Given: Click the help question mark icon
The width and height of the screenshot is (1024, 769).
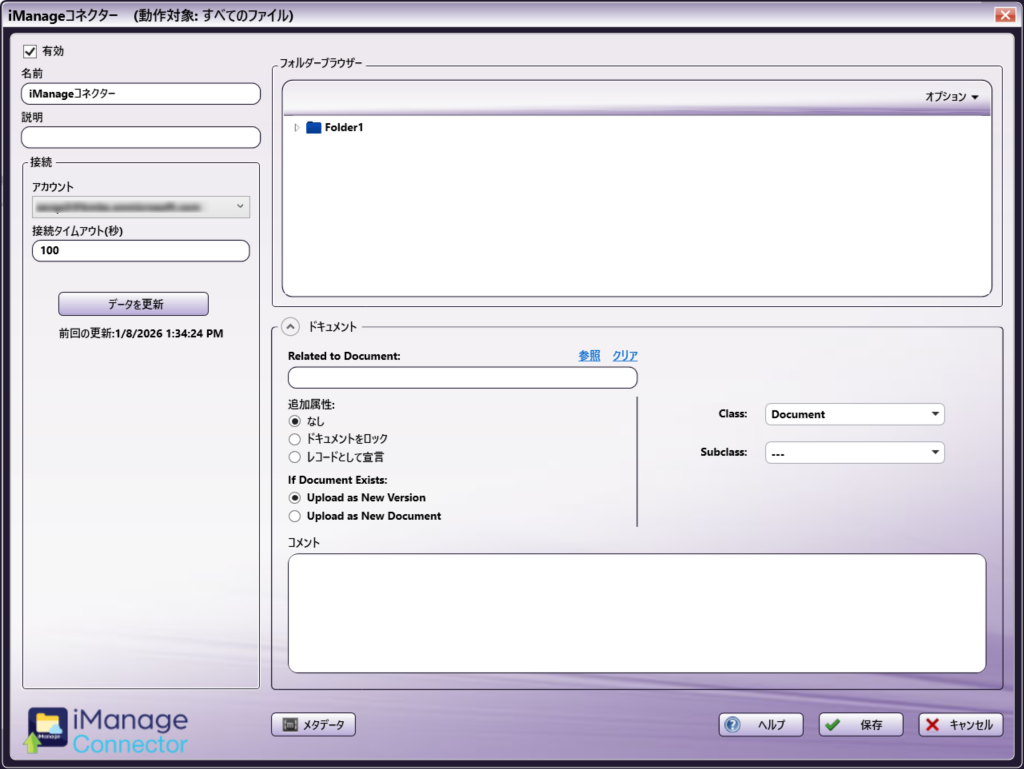Looking at the screenshot, I should coord(733,725).
